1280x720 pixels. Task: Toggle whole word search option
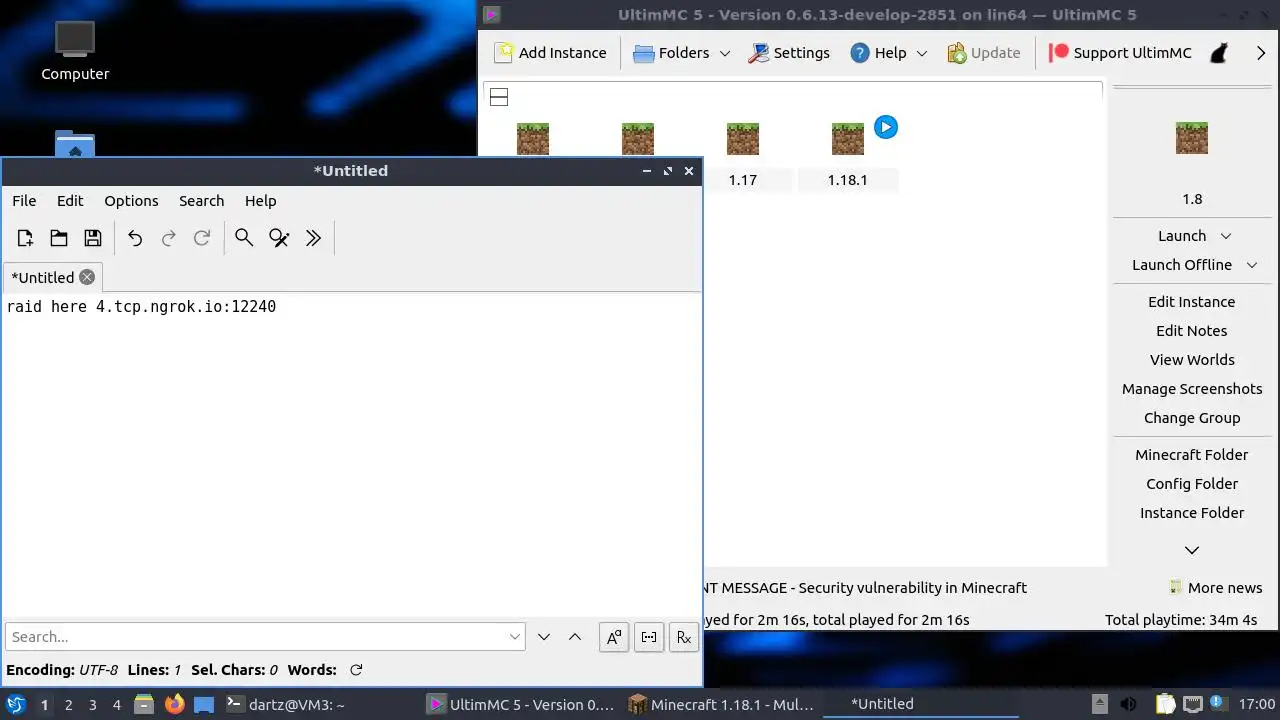point(649,637)
